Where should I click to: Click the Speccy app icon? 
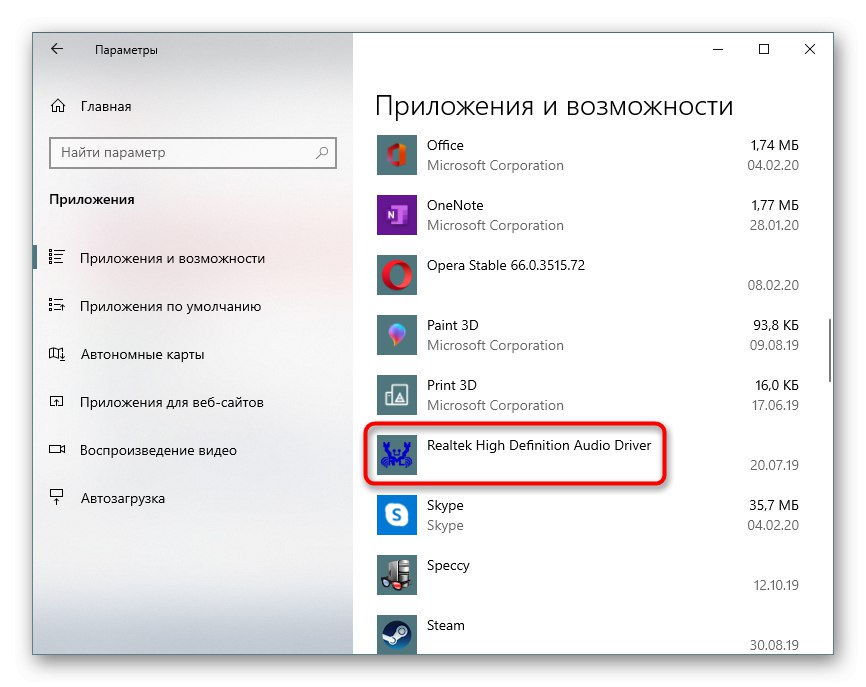click(397, 574)
